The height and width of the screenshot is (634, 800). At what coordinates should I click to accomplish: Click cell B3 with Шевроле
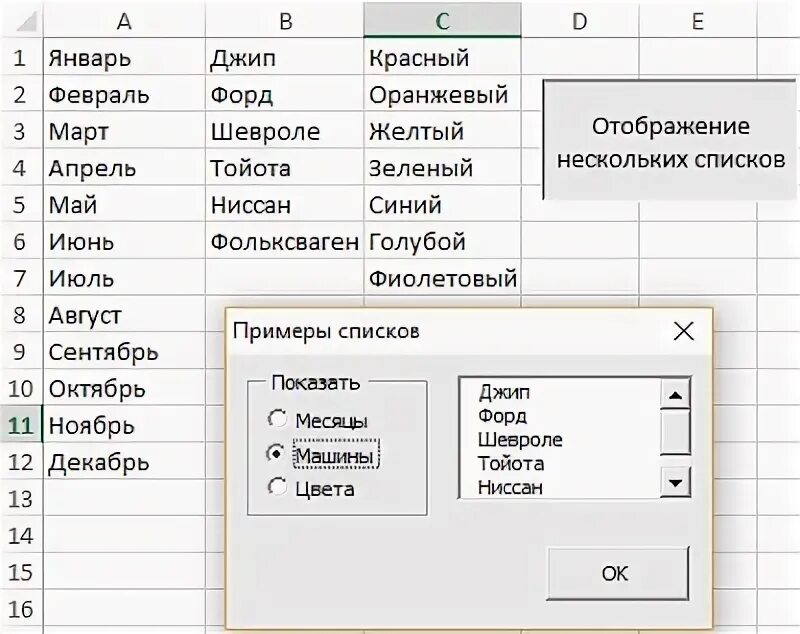(x=285, y=131)
